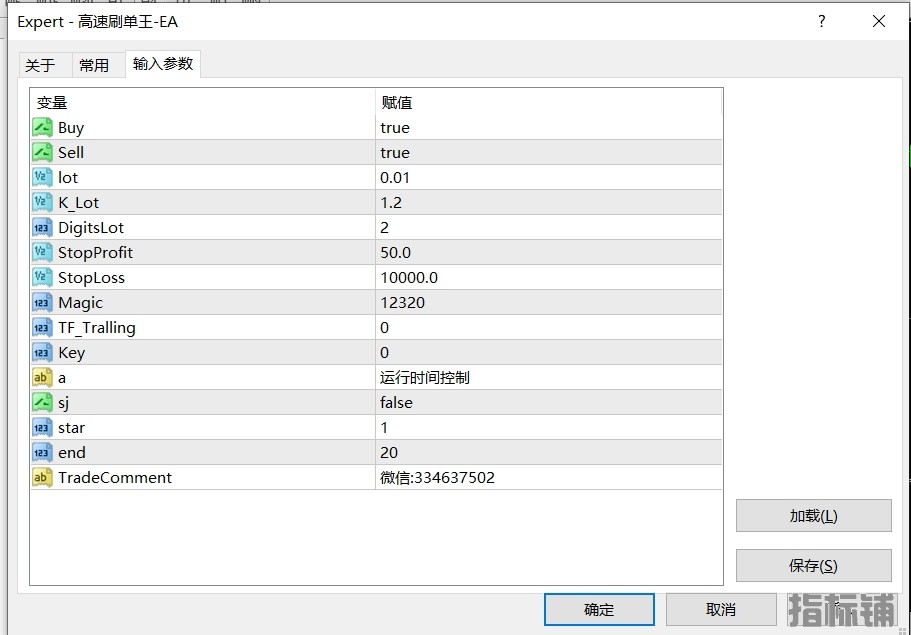Click the help question mark button
This screenshot has height=635, width=911.
point(822,21)
